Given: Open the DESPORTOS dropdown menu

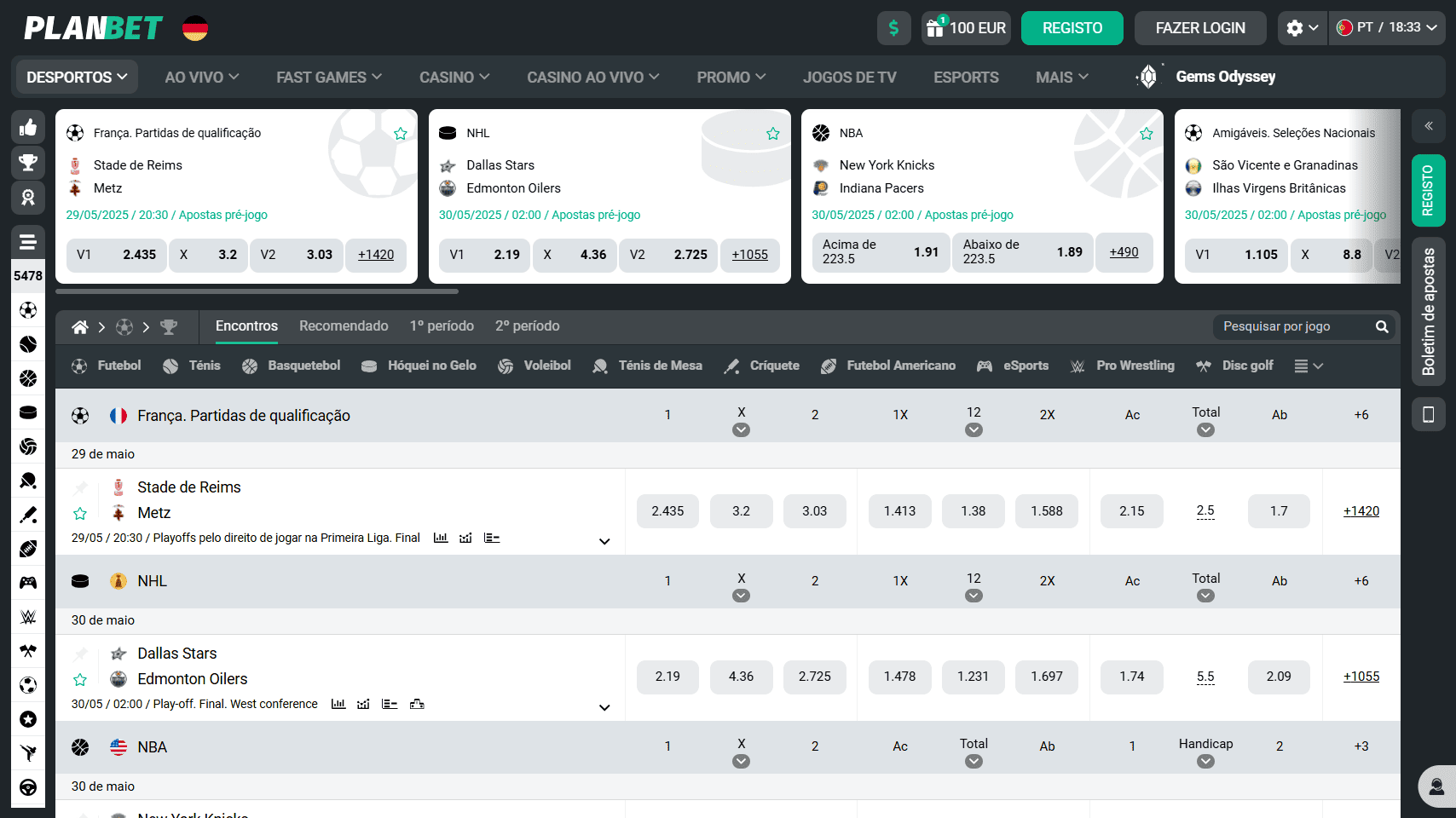Looking at the screenshot, I should point(76,77).
